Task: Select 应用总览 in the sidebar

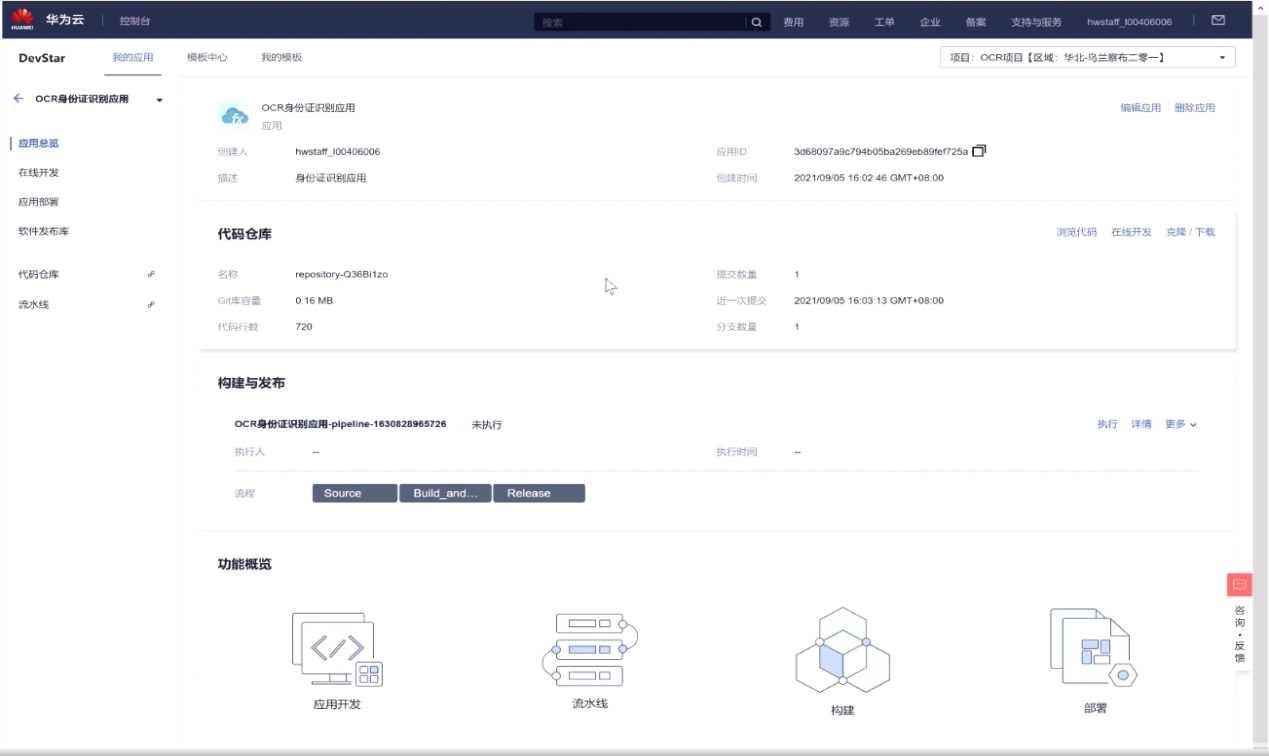Action: 39,143
